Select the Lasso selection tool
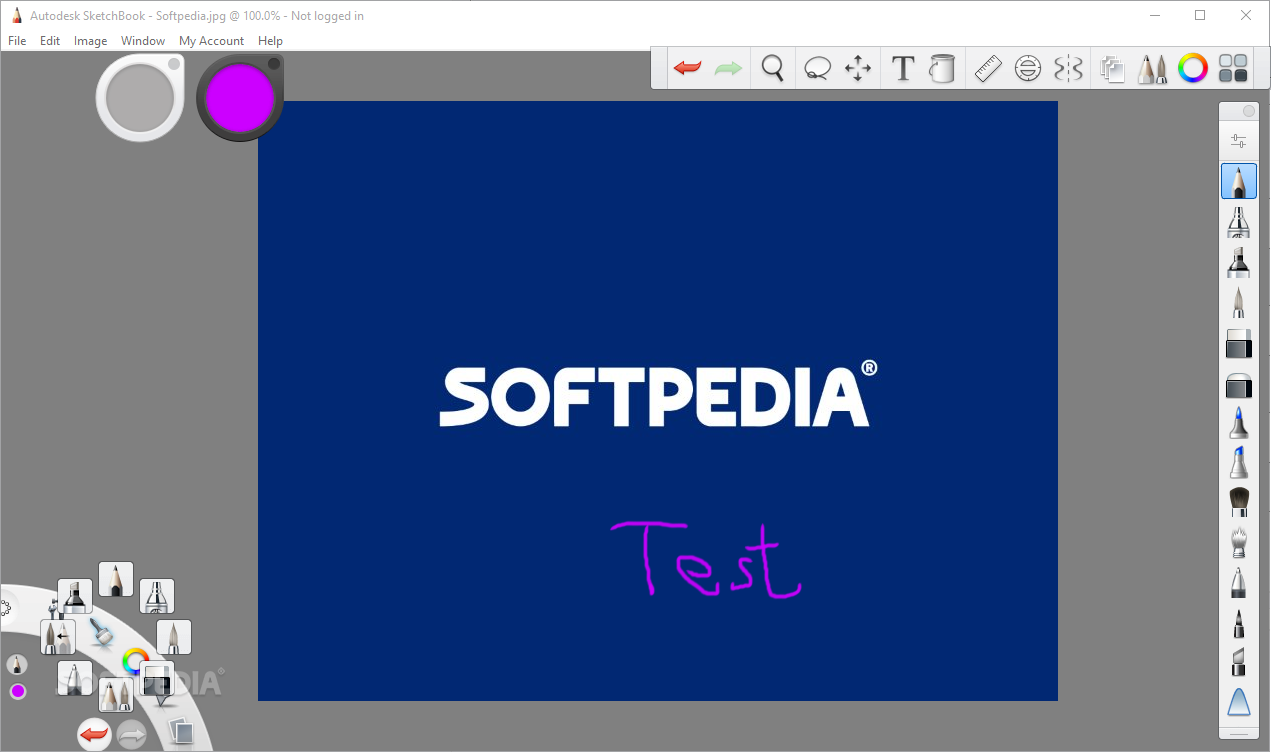This screenshot has width=1271, height=752. click(818, 68)
